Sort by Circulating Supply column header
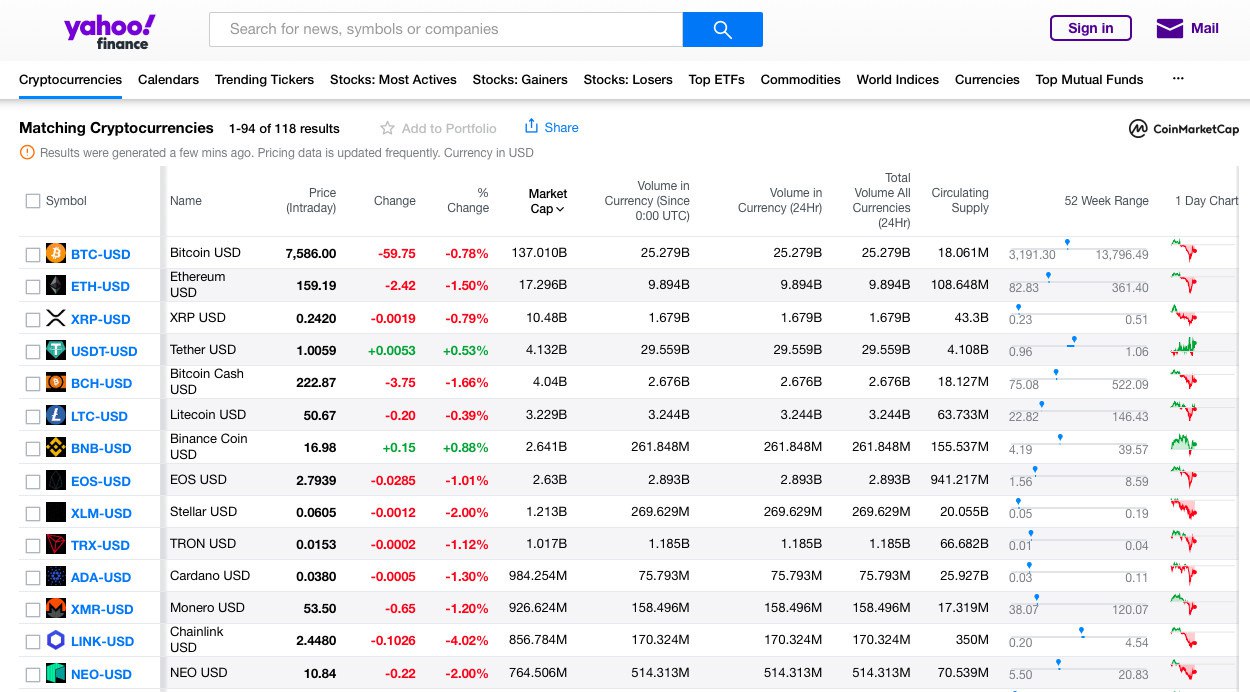1250x692 pixels. click(x=960, y=201)
